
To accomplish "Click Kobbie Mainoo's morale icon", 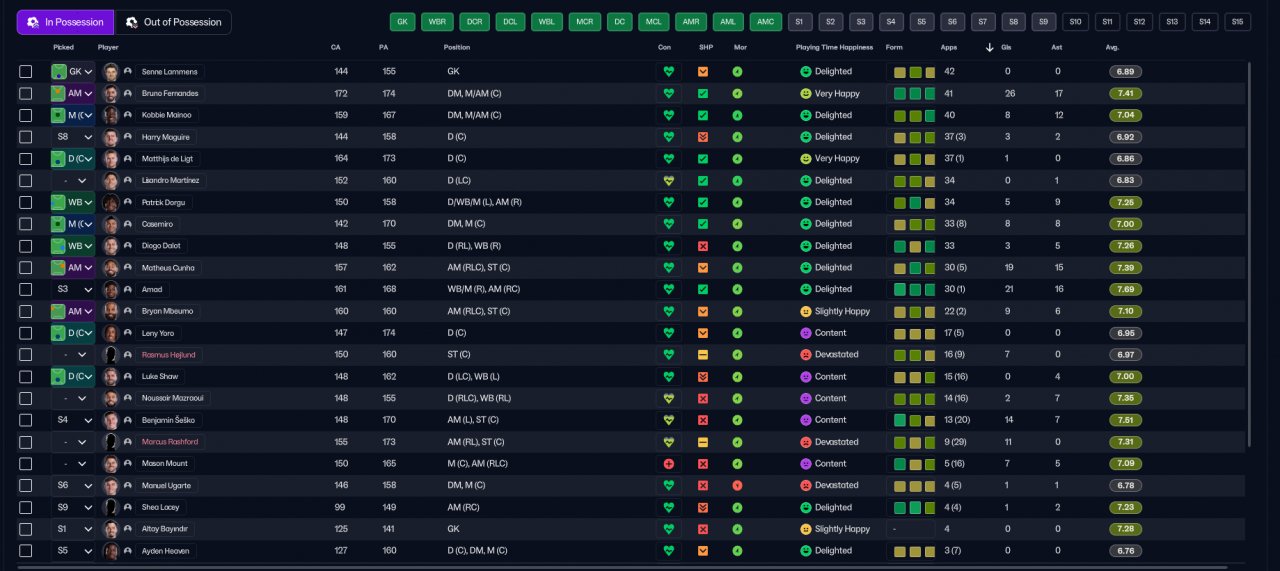I will (737, 115).
